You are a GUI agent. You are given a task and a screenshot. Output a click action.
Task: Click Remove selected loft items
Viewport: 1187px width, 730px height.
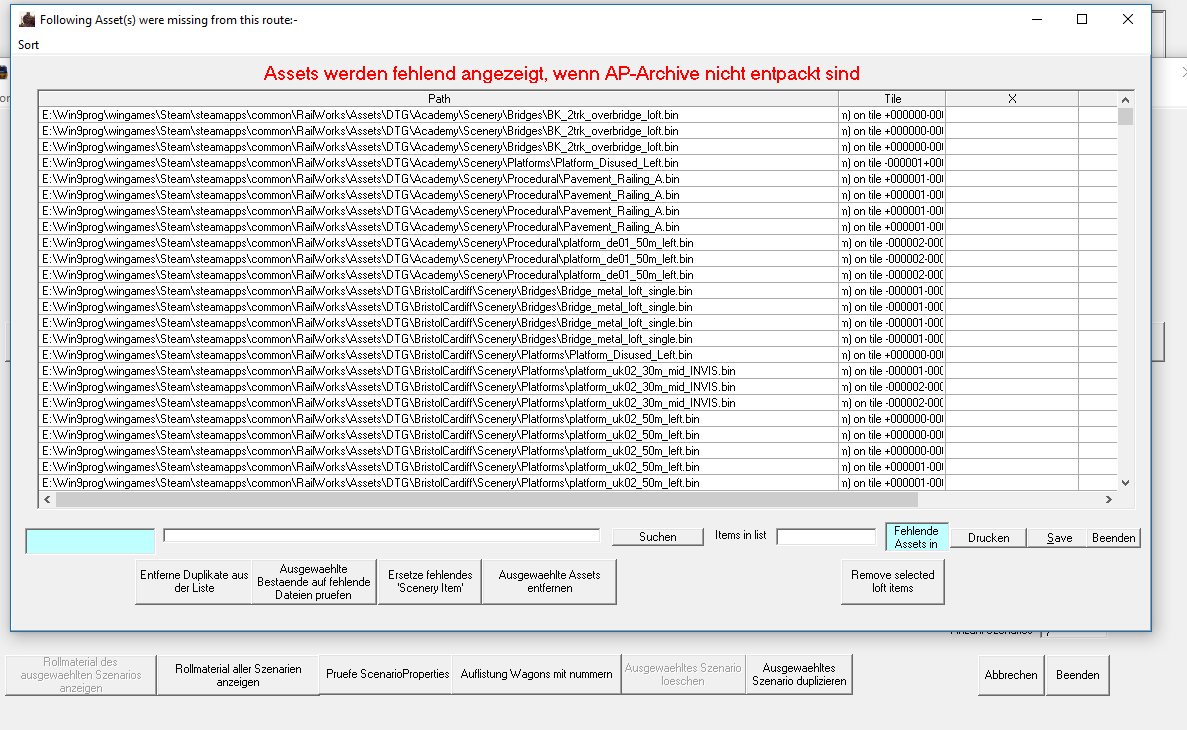892,581
